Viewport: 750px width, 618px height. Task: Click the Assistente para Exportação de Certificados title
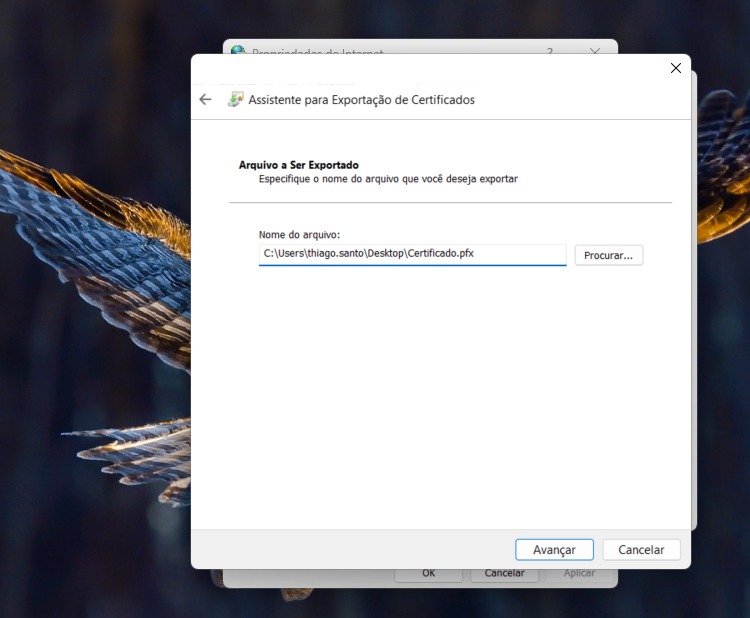[x=361, y=100]
